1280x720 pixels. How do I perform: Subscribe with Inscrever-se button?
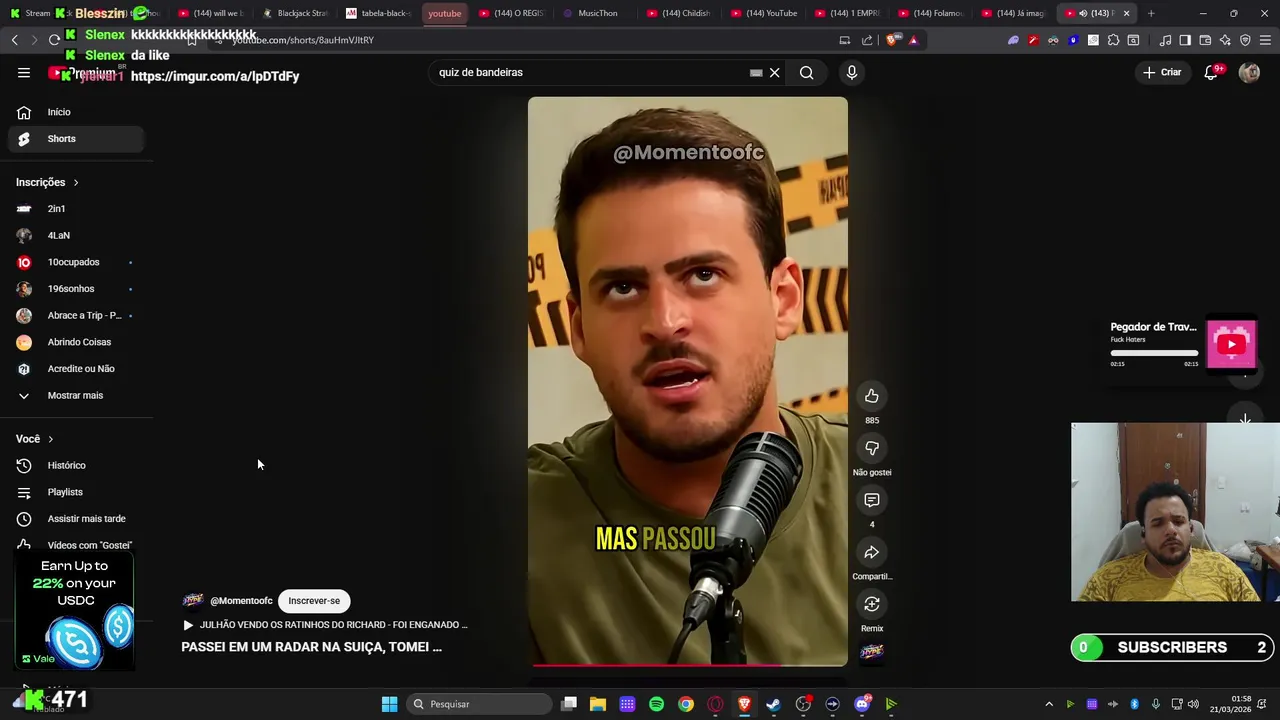click(314, 601)
